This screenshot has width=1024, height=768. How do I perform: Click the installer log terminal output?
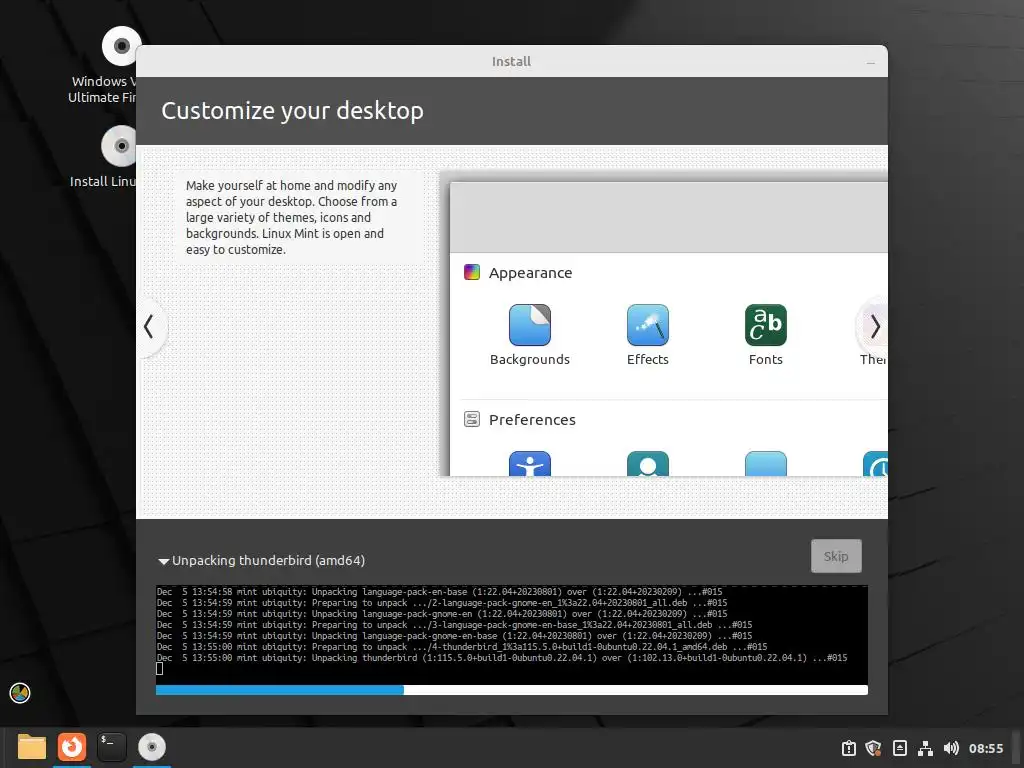tap(512, 635)
